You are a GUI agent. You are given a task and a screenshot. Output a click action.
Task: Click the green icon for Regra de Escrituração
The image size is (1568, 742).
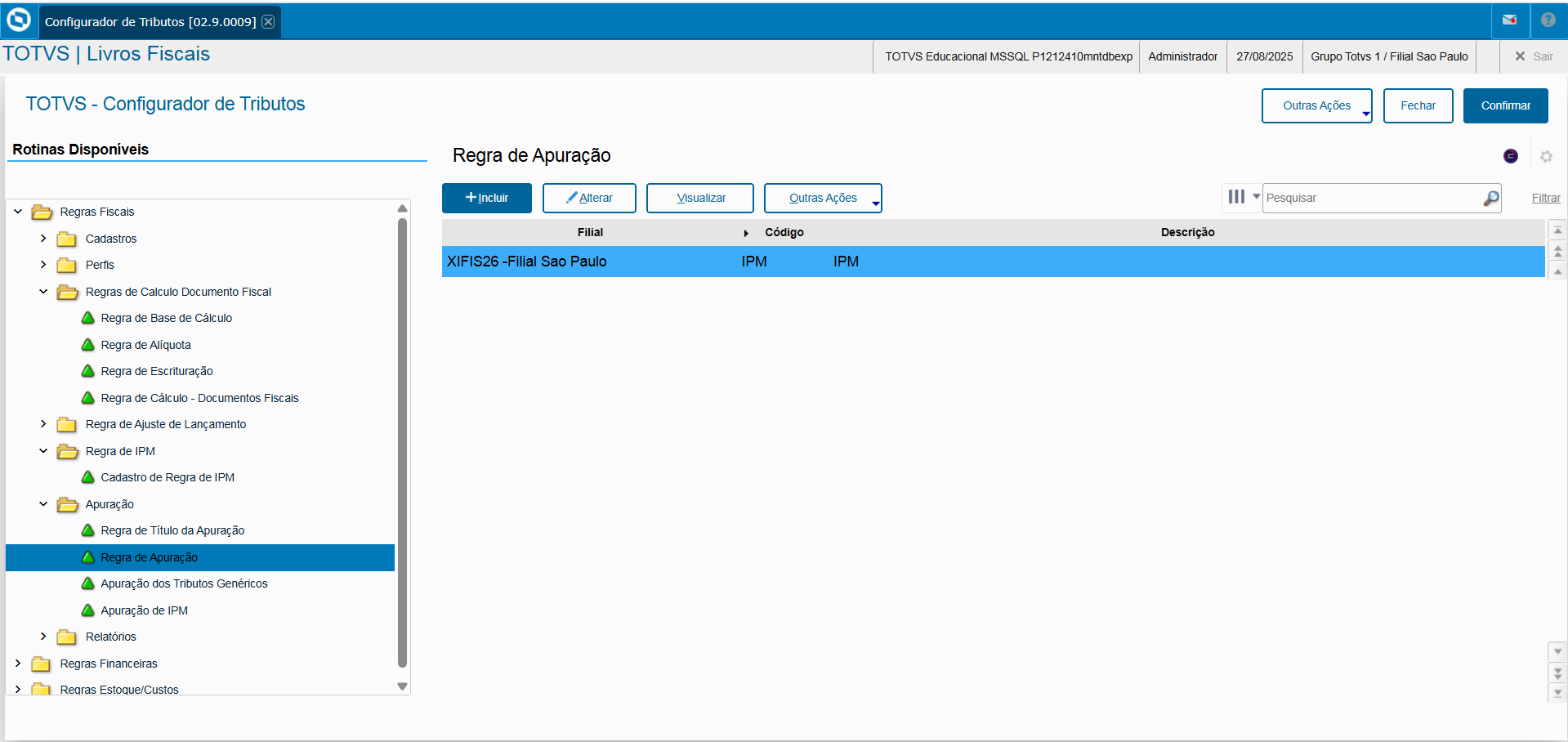pyautogui.click(x=88, y=371)
